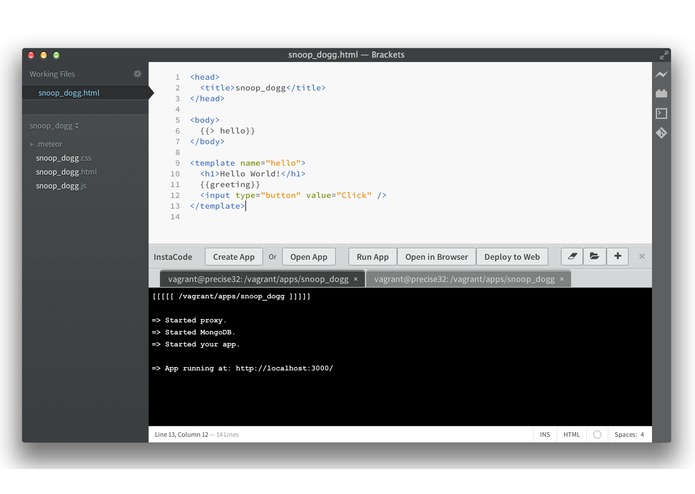Expand the .meteor folder
This screenshot has height=494, width=695.
[x=32, y=144]
